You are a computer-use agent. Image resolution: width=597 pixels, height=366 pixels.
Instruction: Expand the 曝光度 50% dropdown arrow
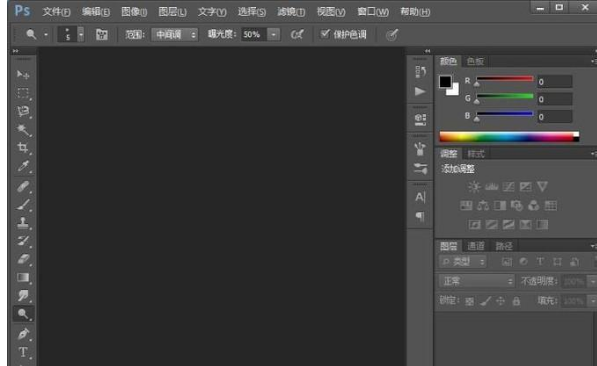[273, 35]
